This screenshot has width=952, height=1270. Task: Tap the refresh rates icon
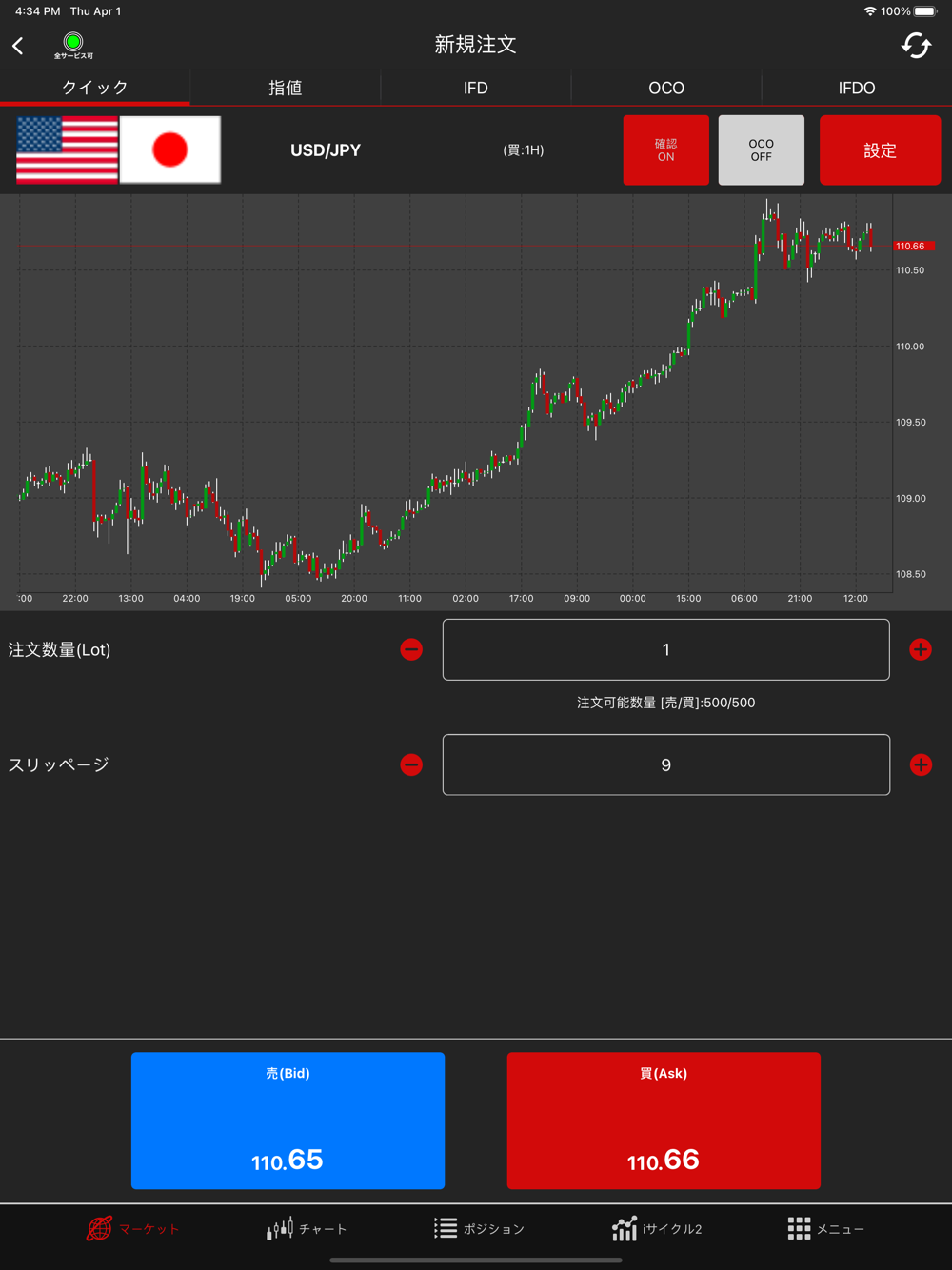pos(916,45)
